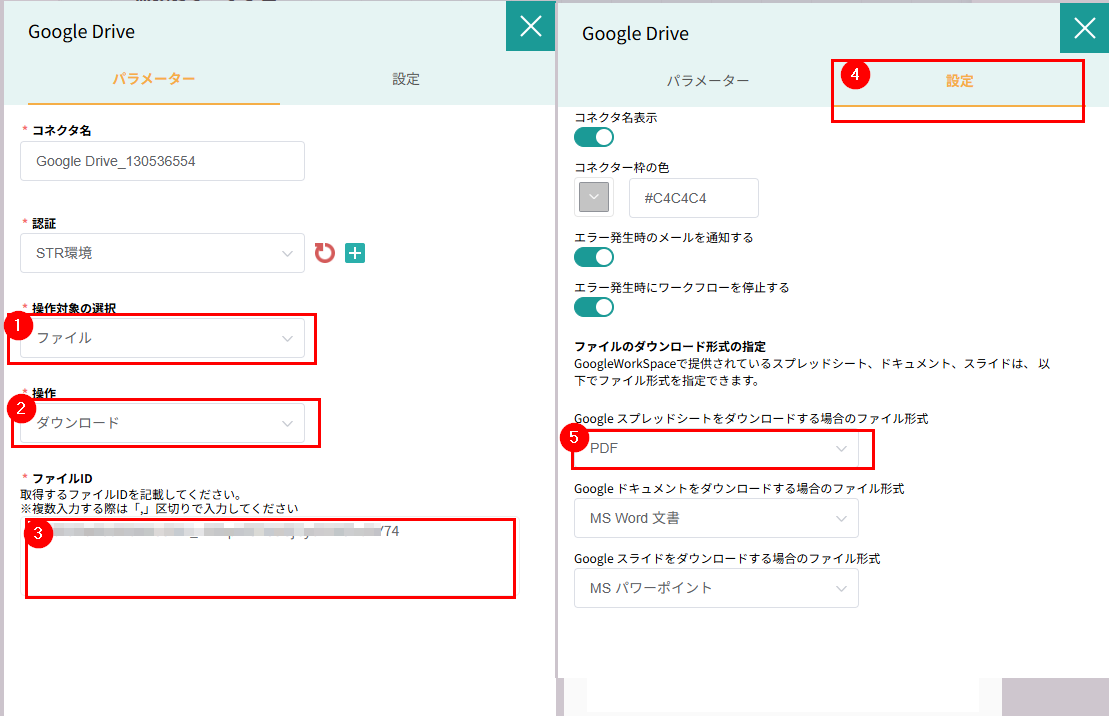This screenshot has width=1109, height=716.
Task: Open the 認証 dropdown showing STR環境
Action: tap(163, 253)
